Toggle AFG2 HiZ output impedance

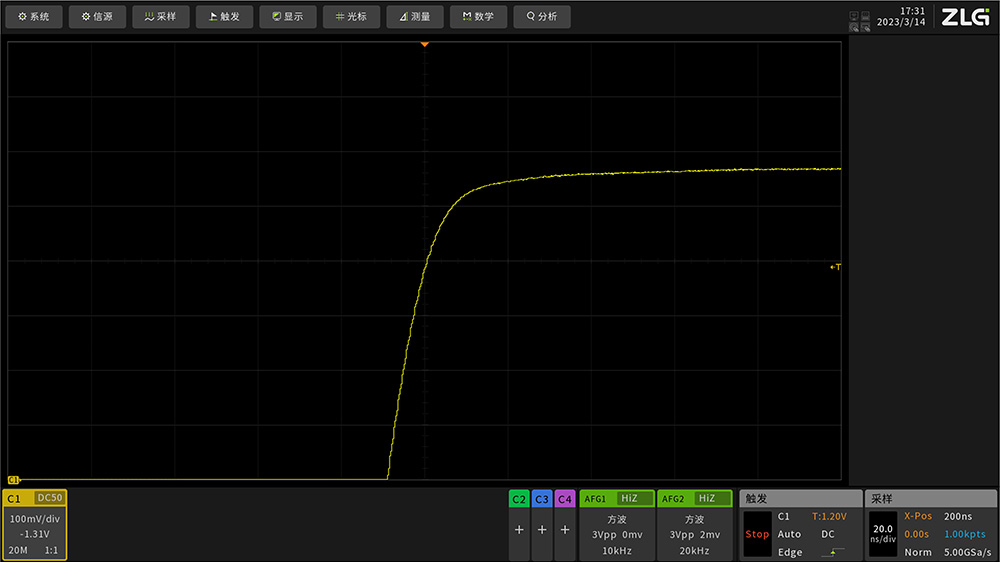click(707, 498)
